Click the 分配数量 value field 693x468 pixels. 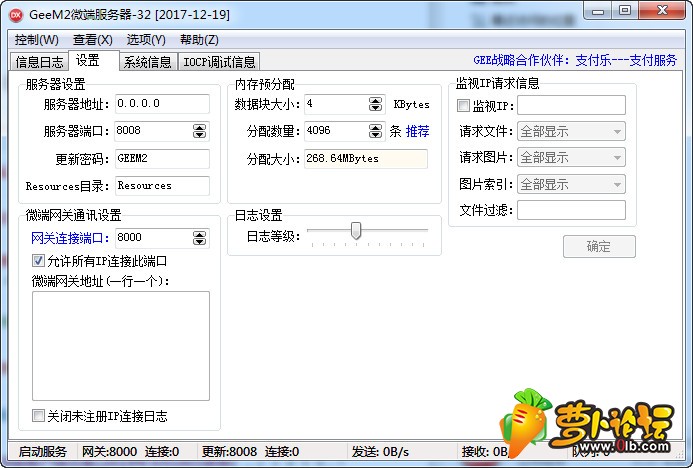pyautogui.click(x=337, y=131)
